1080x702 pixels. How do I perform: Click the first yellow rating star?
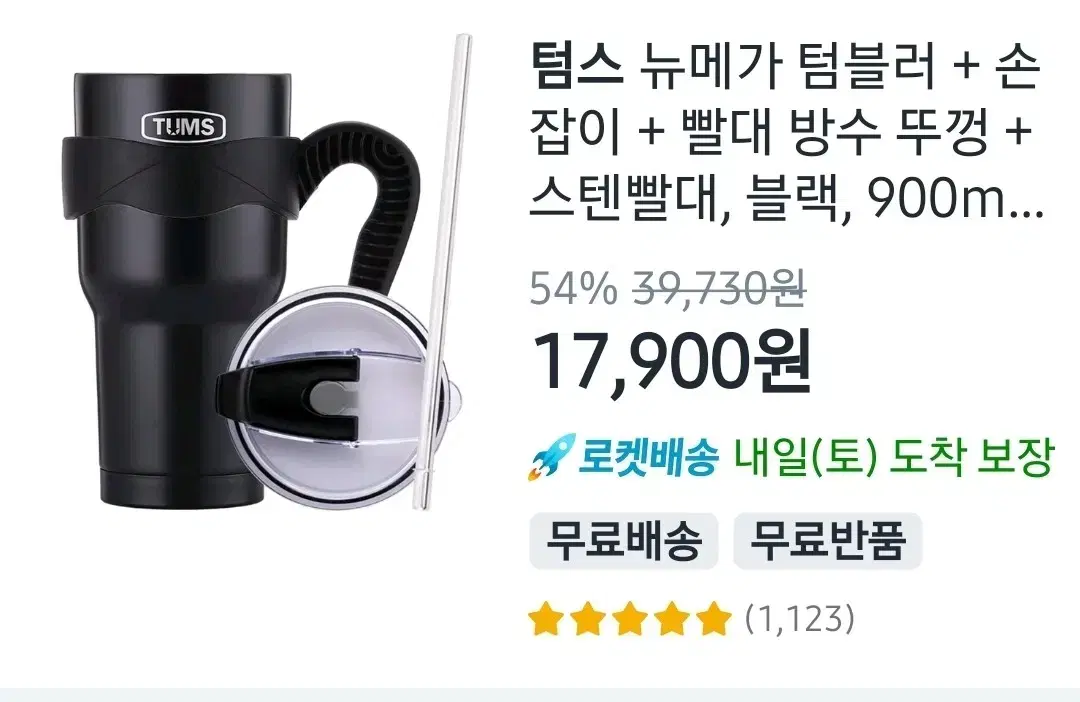[x=546, y=618]
